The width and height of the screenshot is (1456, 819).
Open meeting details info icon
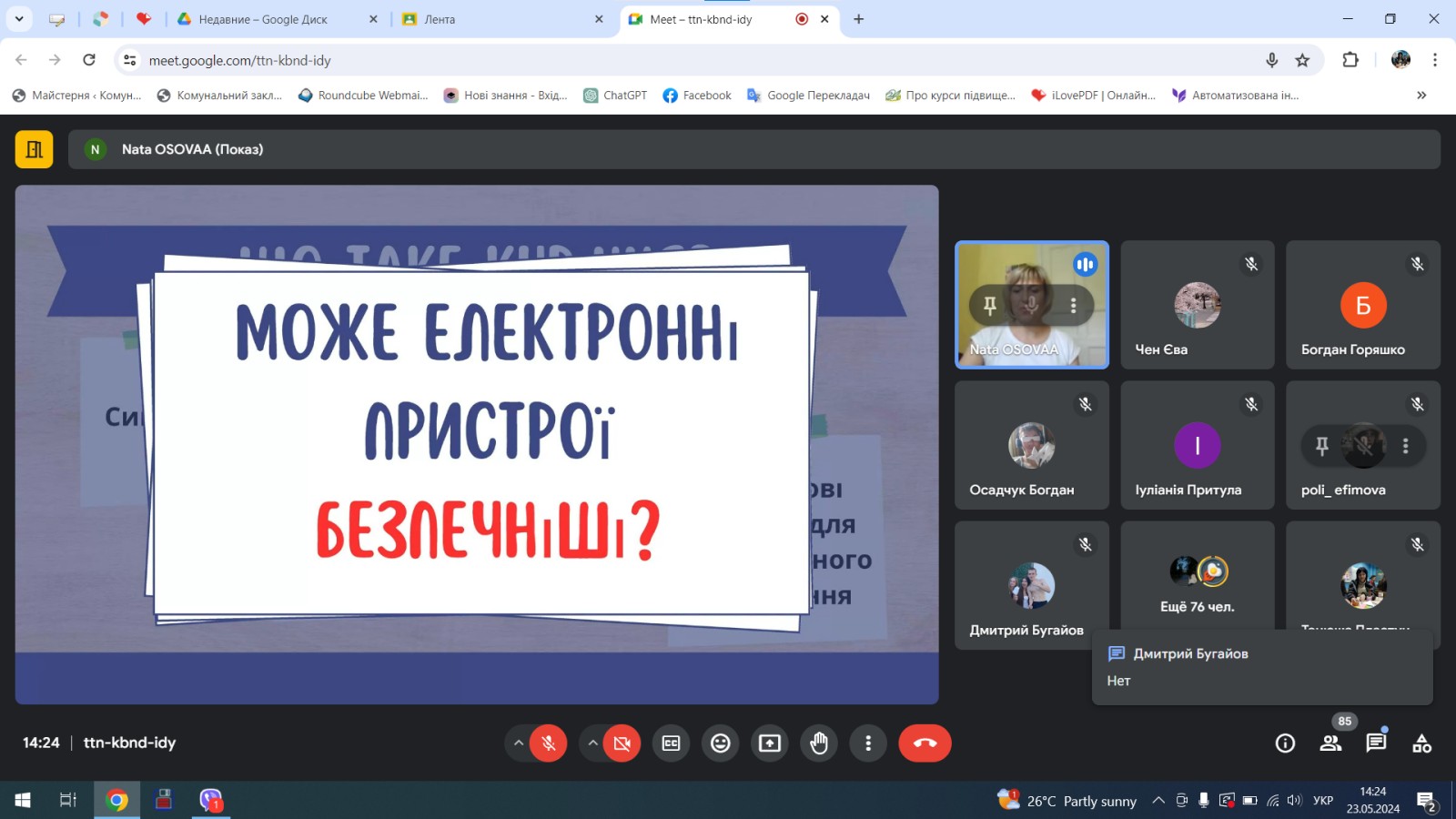[x=1285, y=743]
